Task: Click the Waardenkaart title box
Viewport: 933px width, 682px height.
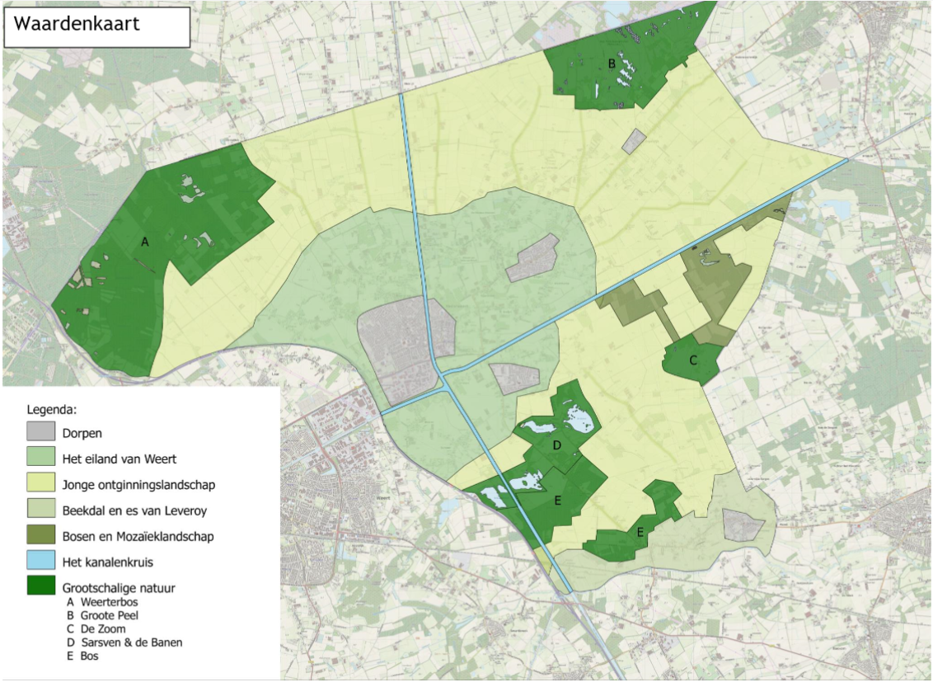Action: point(96,27)
